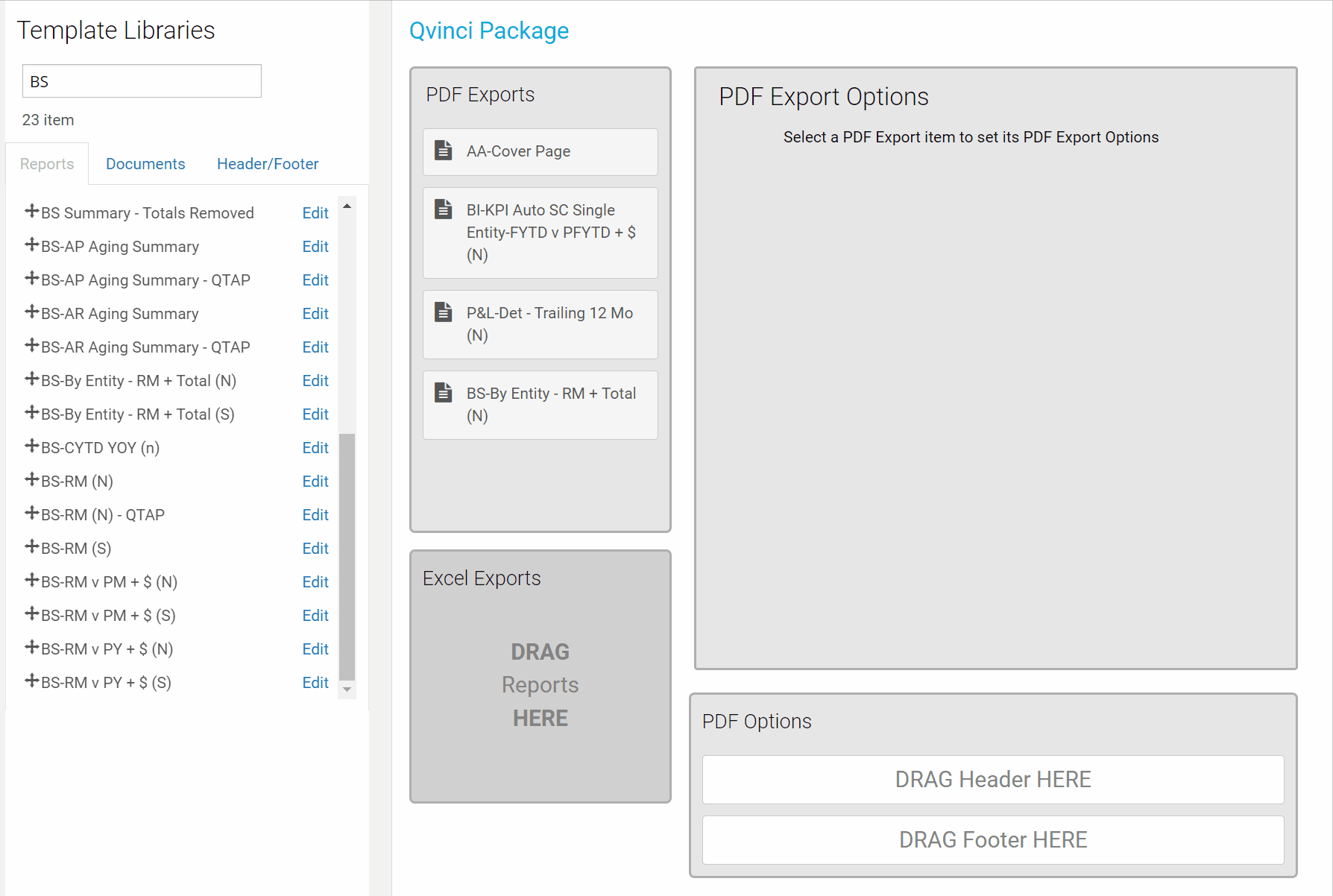
Task: Edit BS-AP Aging Summary - QTAP
Action: (x=315, y=280)
